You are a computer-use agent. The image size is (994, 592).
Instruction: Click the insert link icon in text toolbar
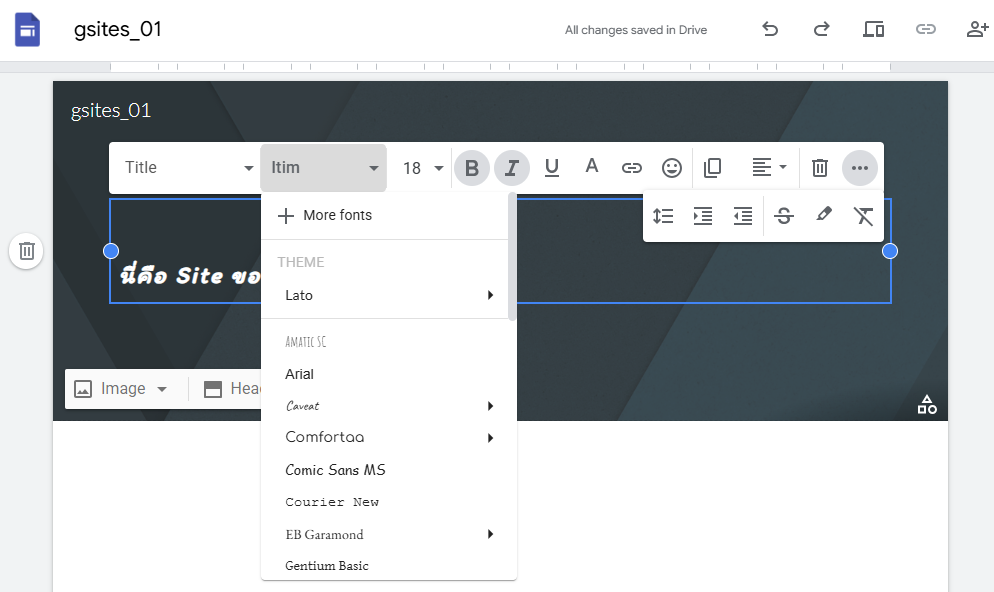[632, 168]
